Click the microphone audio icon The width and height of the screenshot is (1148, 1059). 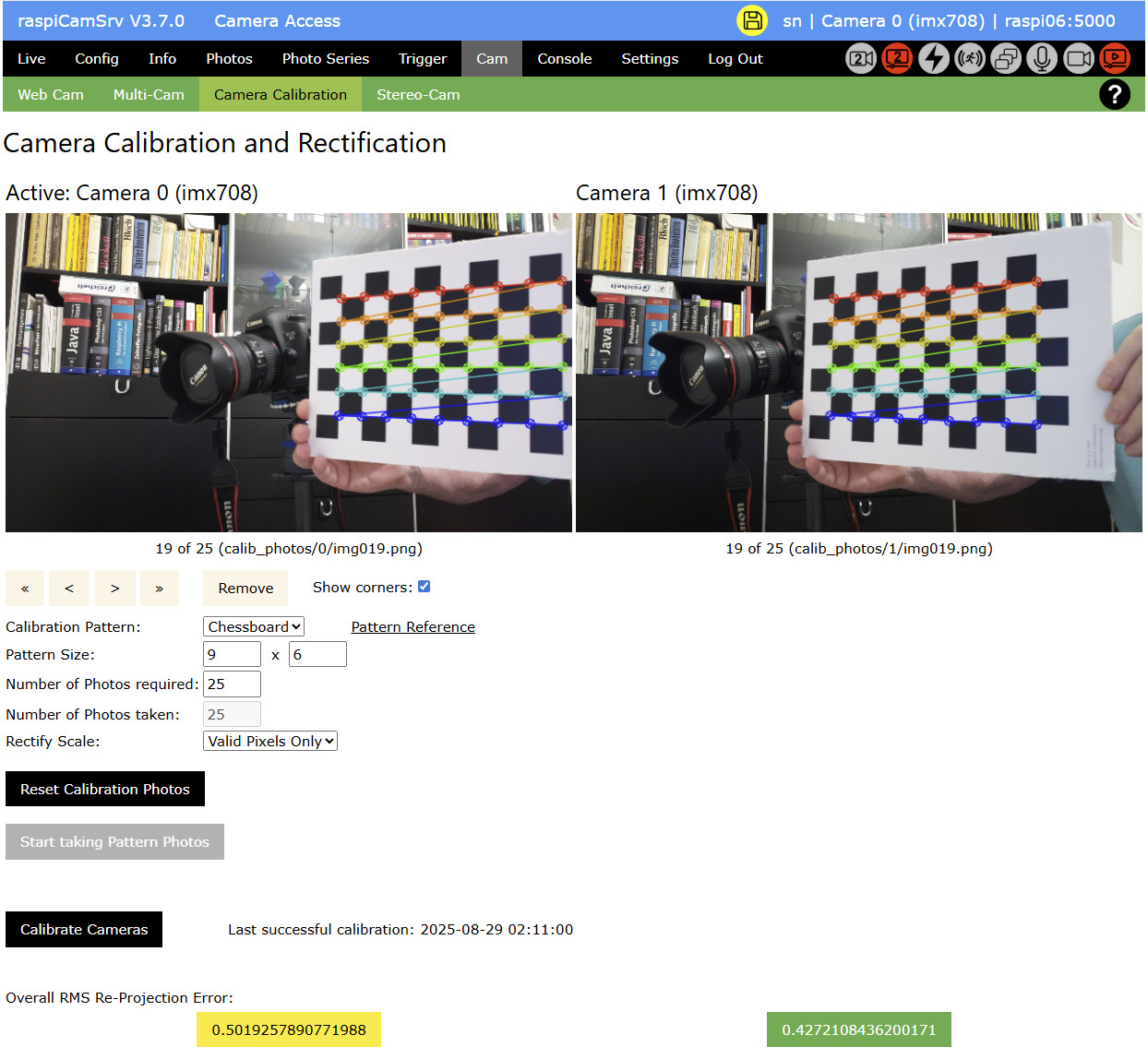coord(1042,59)
